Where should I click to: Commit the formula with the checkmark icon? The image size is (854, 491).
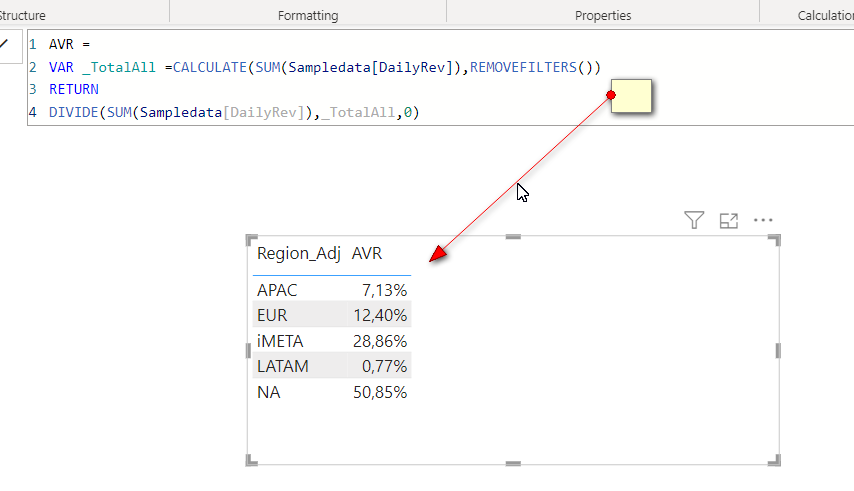pyautogui.click(x=5, y=44)
